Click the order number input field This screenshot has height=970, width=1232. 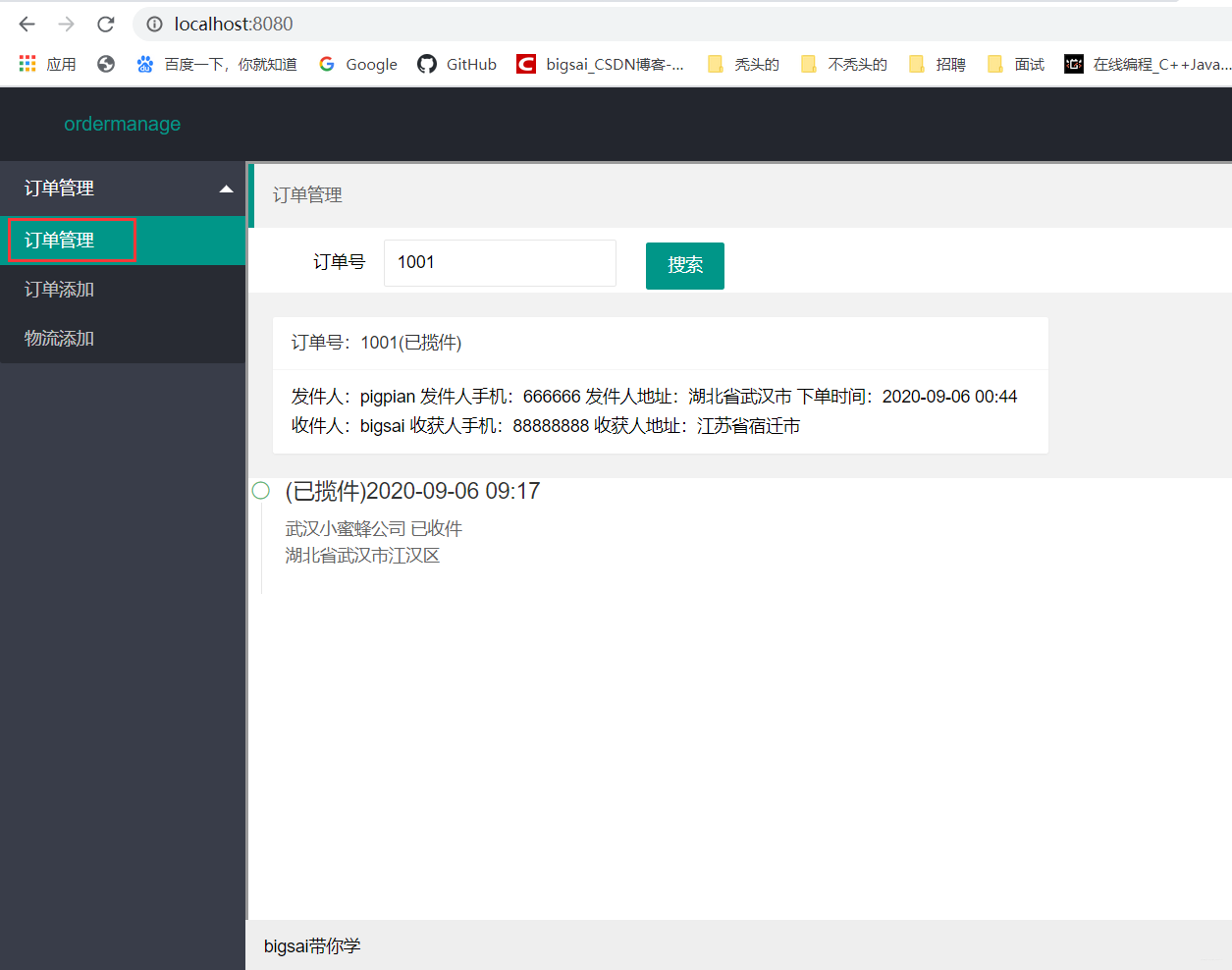coord(500,262)
